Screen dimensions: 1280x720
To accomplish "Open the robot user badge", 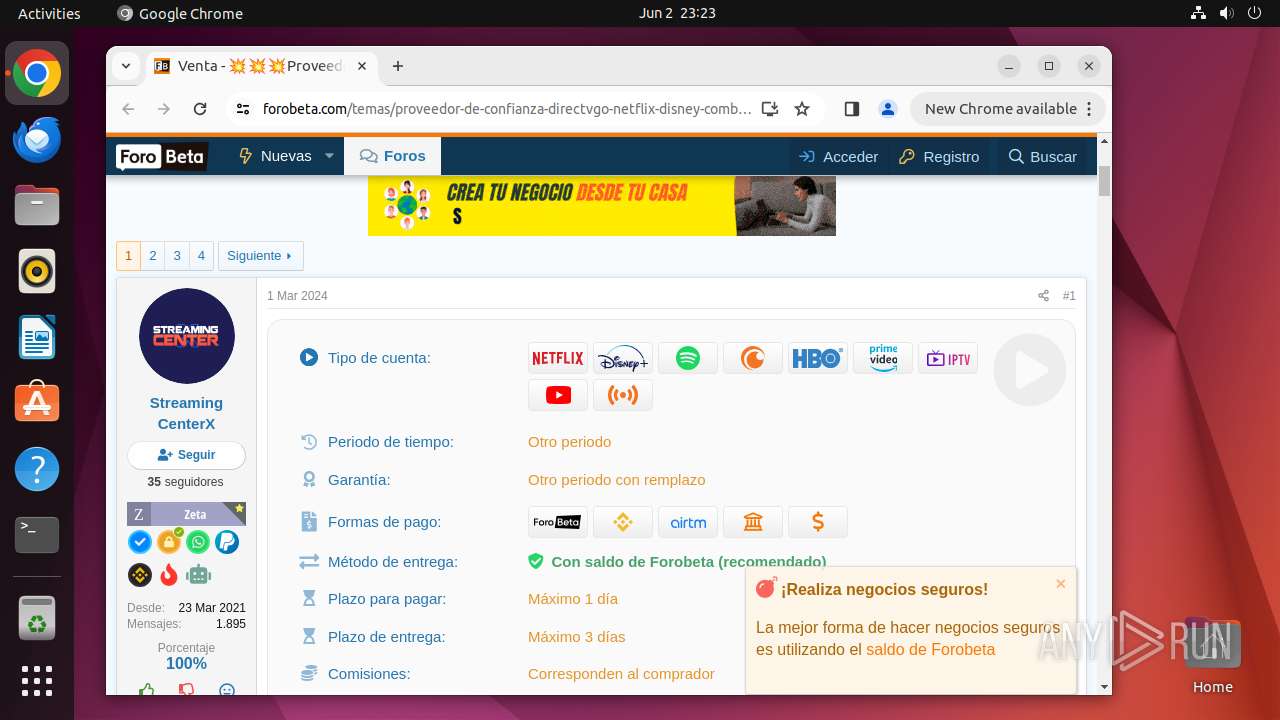I will pyautogui.click(x=198, y=574).
